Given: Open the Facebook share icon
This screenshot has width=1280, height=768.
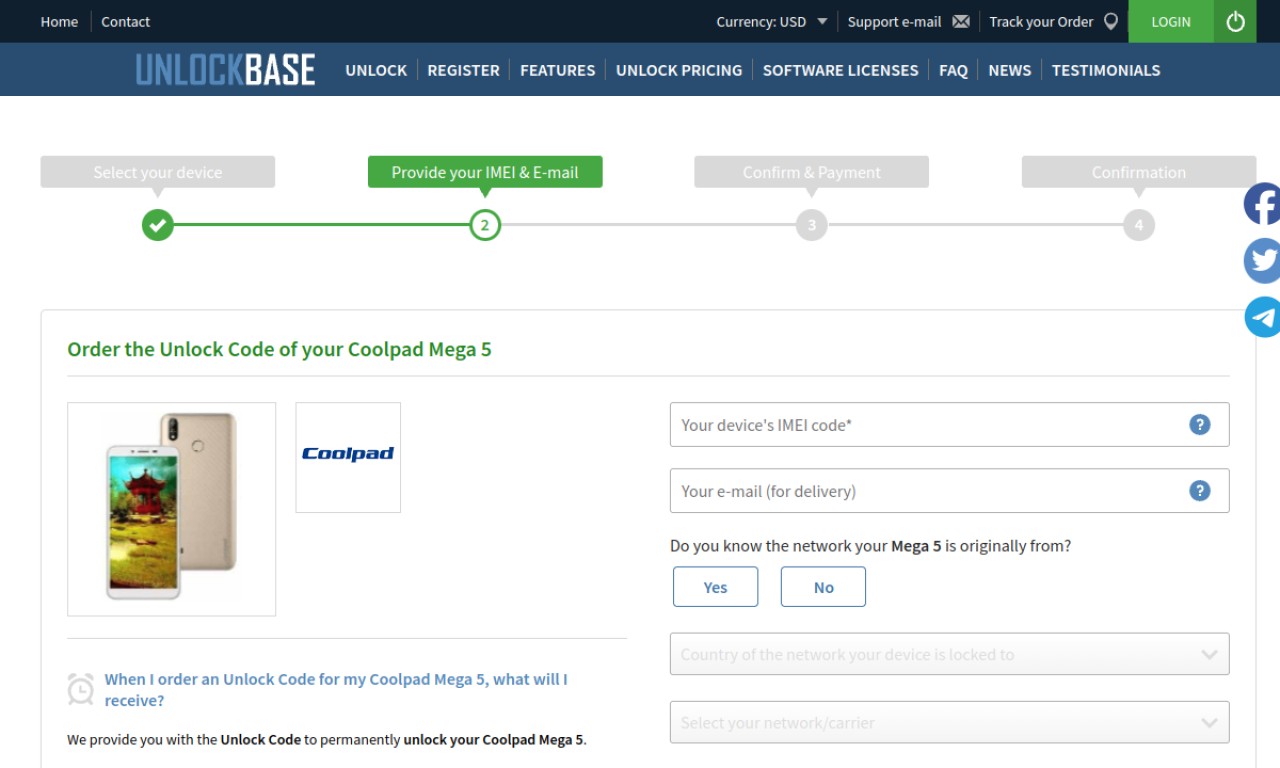Looking at the screenshot, I should click(1262, 204).
